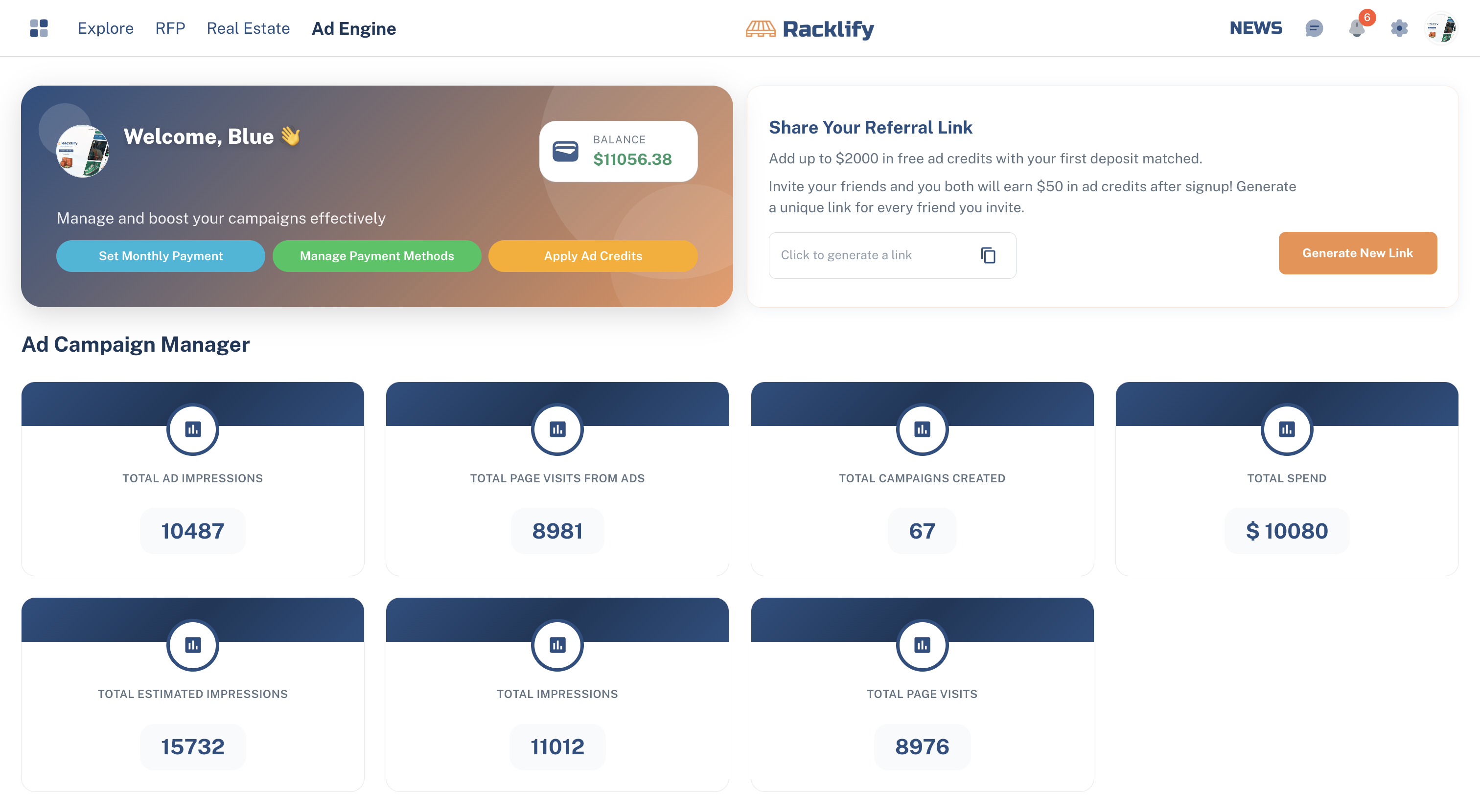
Task: Open the chat messages icon
Action: click(x=1314, y=28)
